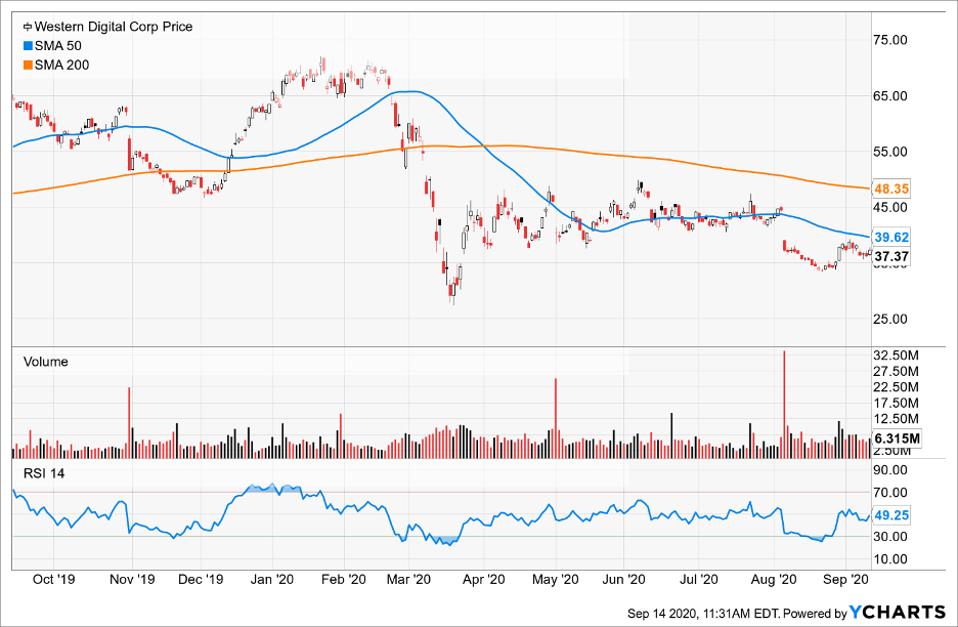
Task: Select the blue 49.25 RSI value tag
Action: [890, 515]
